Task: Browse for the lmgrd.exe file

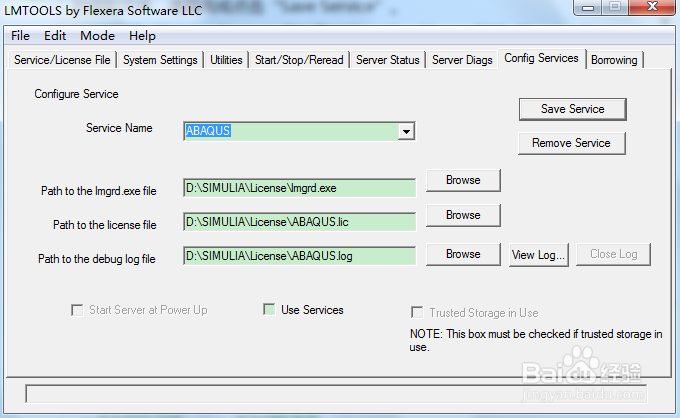Action: point(463,180)
